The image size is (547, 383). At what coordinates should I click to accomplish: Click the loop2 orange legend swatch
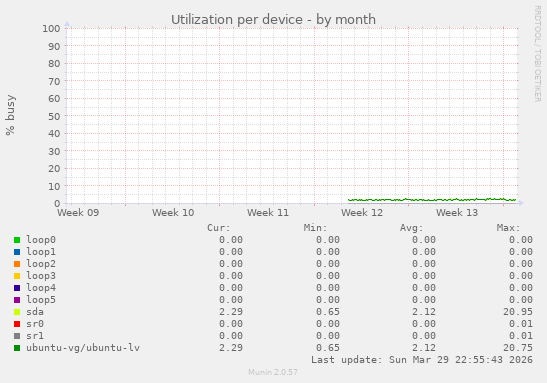click(17, 264)
